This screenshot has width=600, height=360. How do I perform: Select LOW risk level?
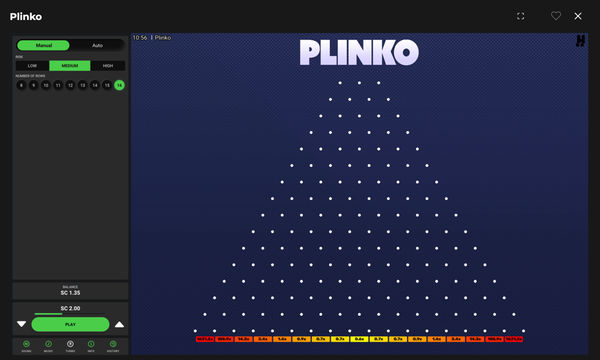coord(33,66)
